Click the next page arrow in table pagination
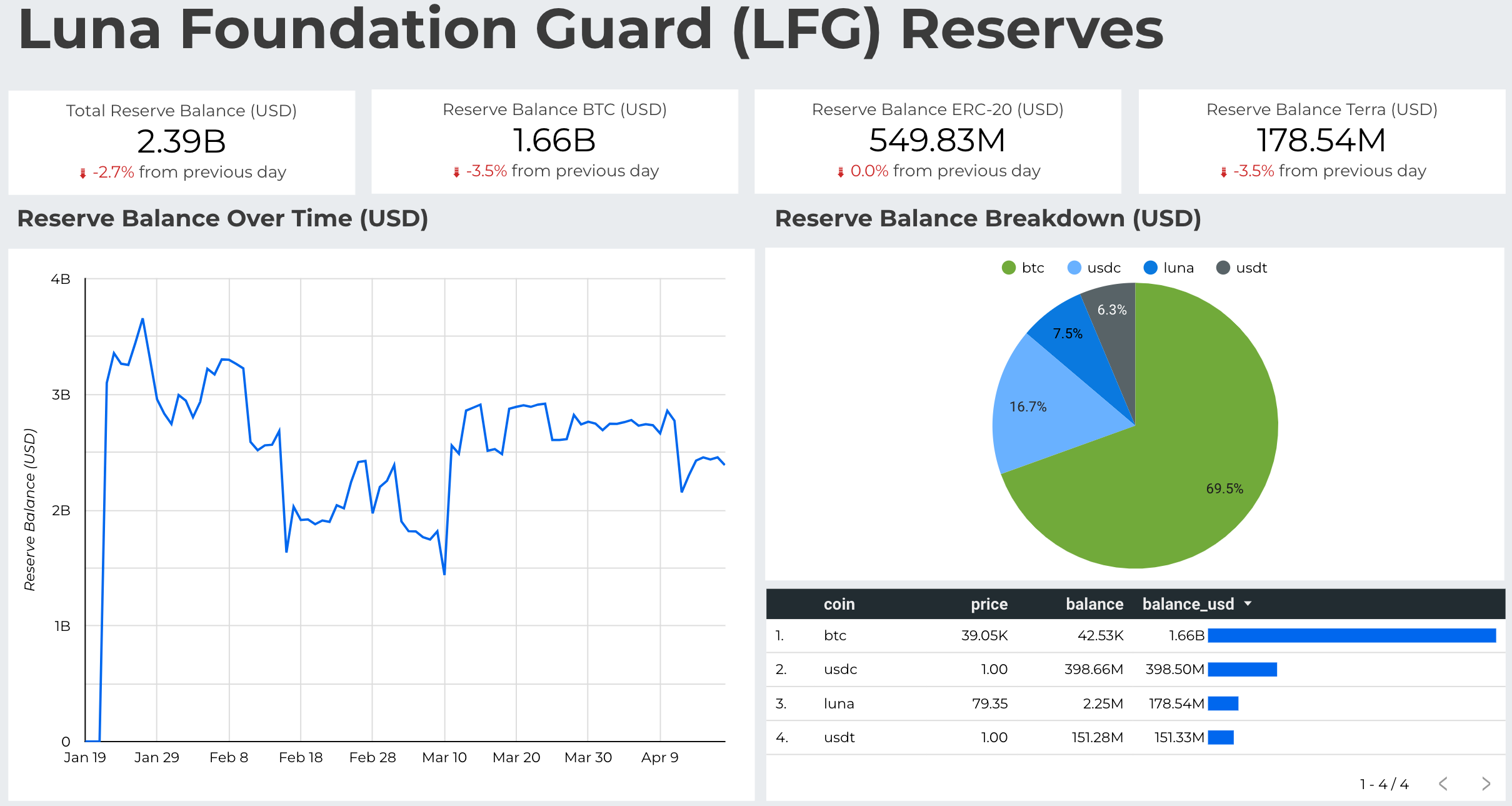This screenshot has height=806, width=1512. tap(1486, 783)
